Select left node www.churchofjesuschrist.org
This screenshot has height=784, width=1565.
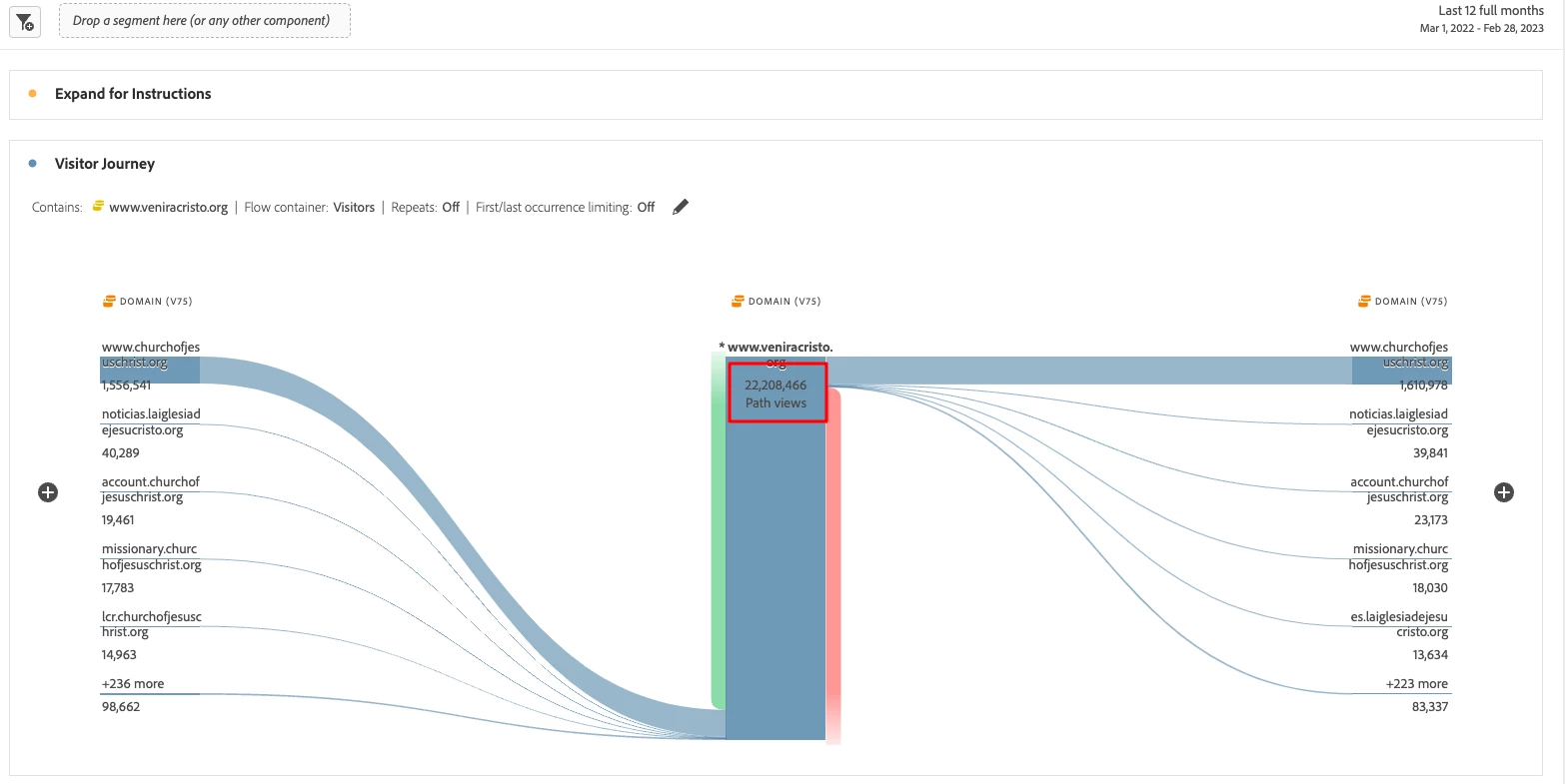150,370
